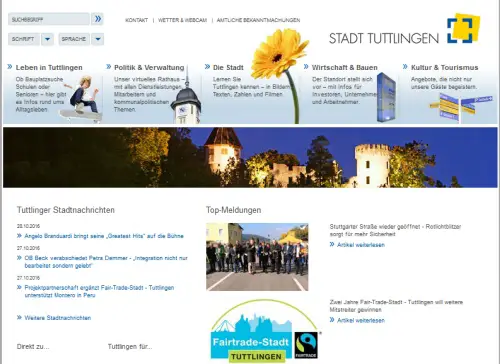Click the double-arrow beside Leben in Tuttlingen
Screen dimensions: 500x364
tap(10, 67)
